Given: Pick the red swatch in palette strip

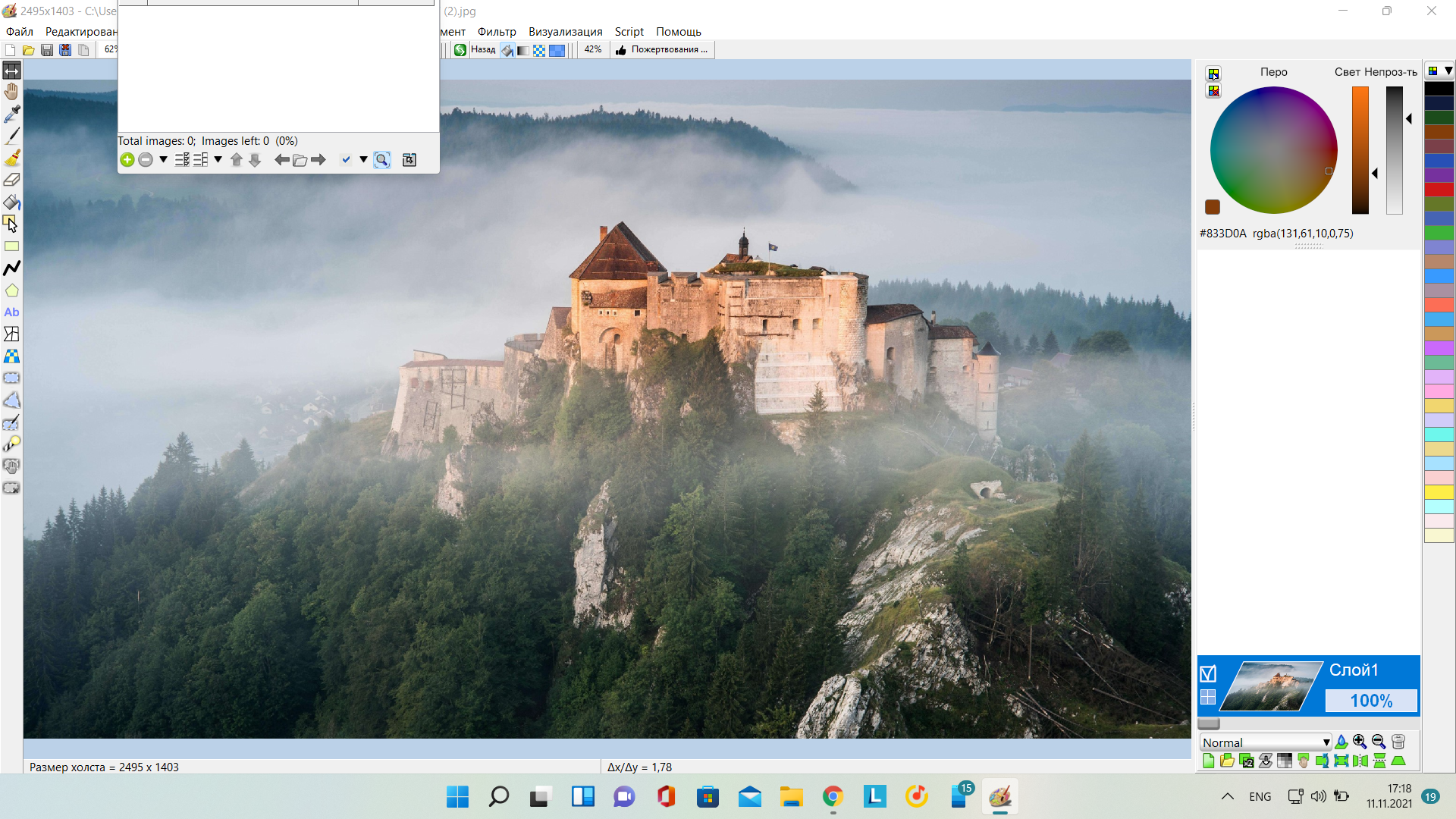Looking at the screenshot, I should [x=1439, y=190].
